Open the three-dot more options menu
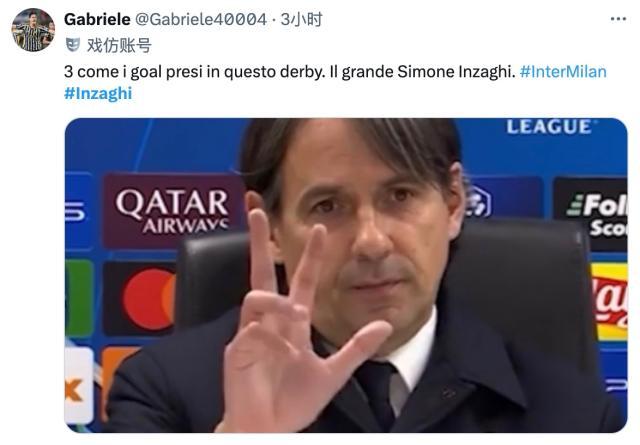 pyautogui.click(x=618, y=19)
